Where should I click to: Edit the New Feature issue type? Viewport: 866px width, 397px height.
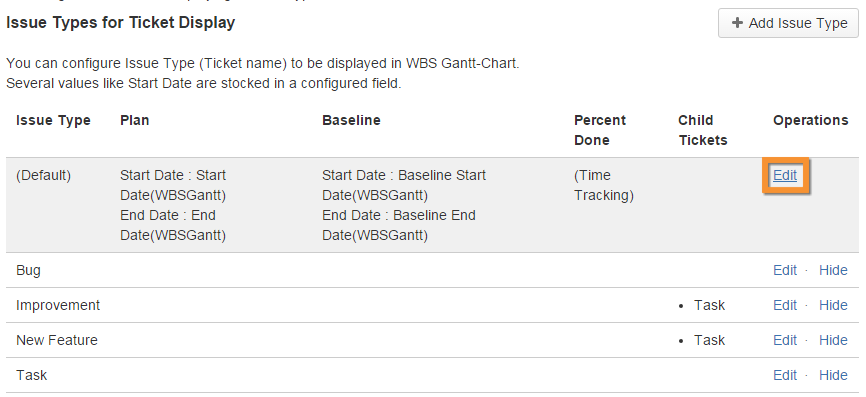tap(785, 340)
